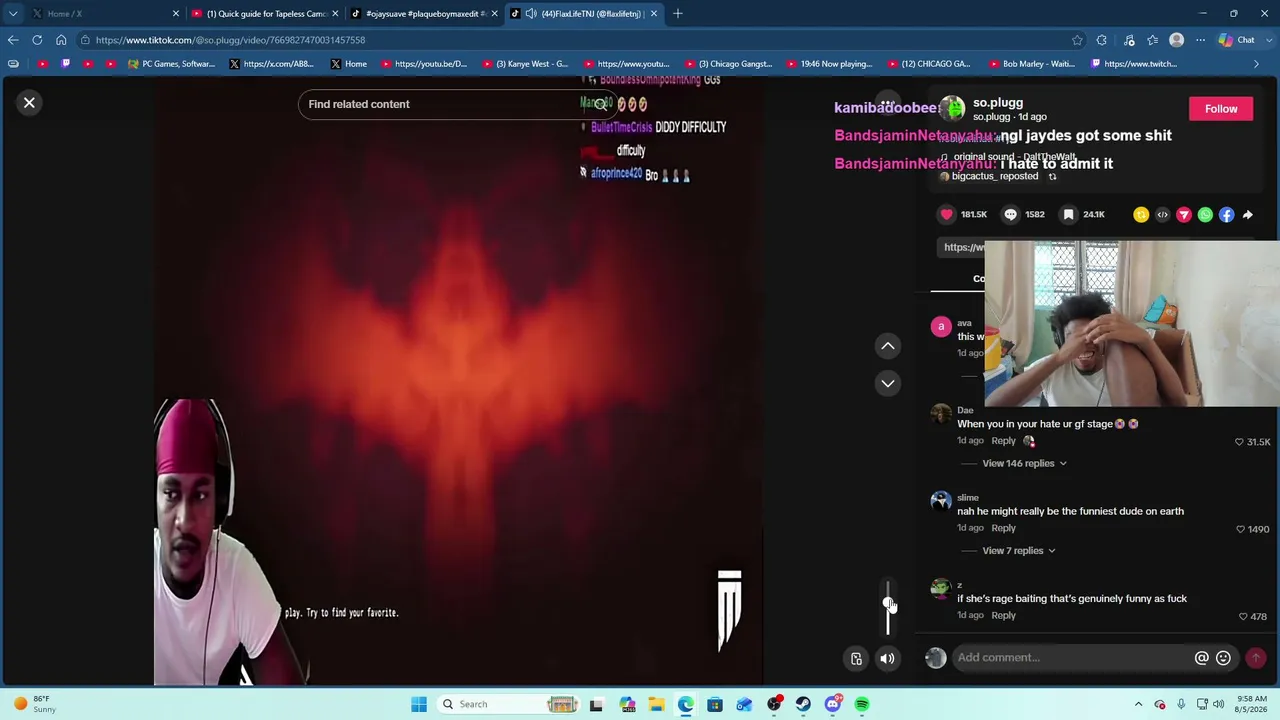Go back to the previous page
This screenshot has height=720, width=1280.
point(13,40)
